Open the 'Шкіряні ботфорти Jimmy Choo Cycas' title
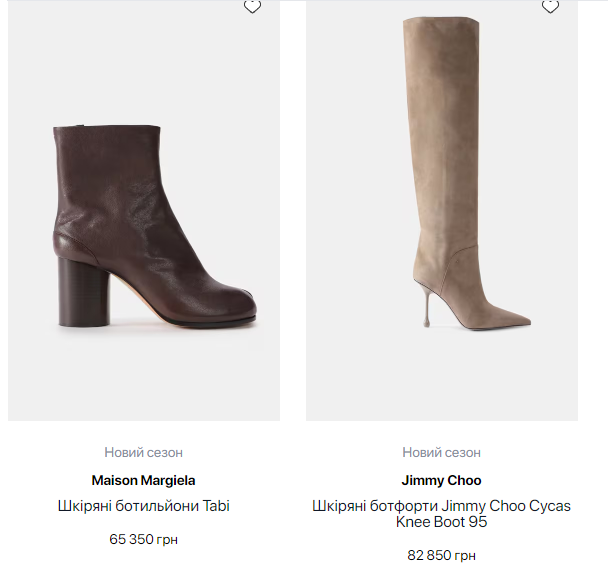Image resolution: width=608 pixels, height=568 pixels. click(442, 506)
